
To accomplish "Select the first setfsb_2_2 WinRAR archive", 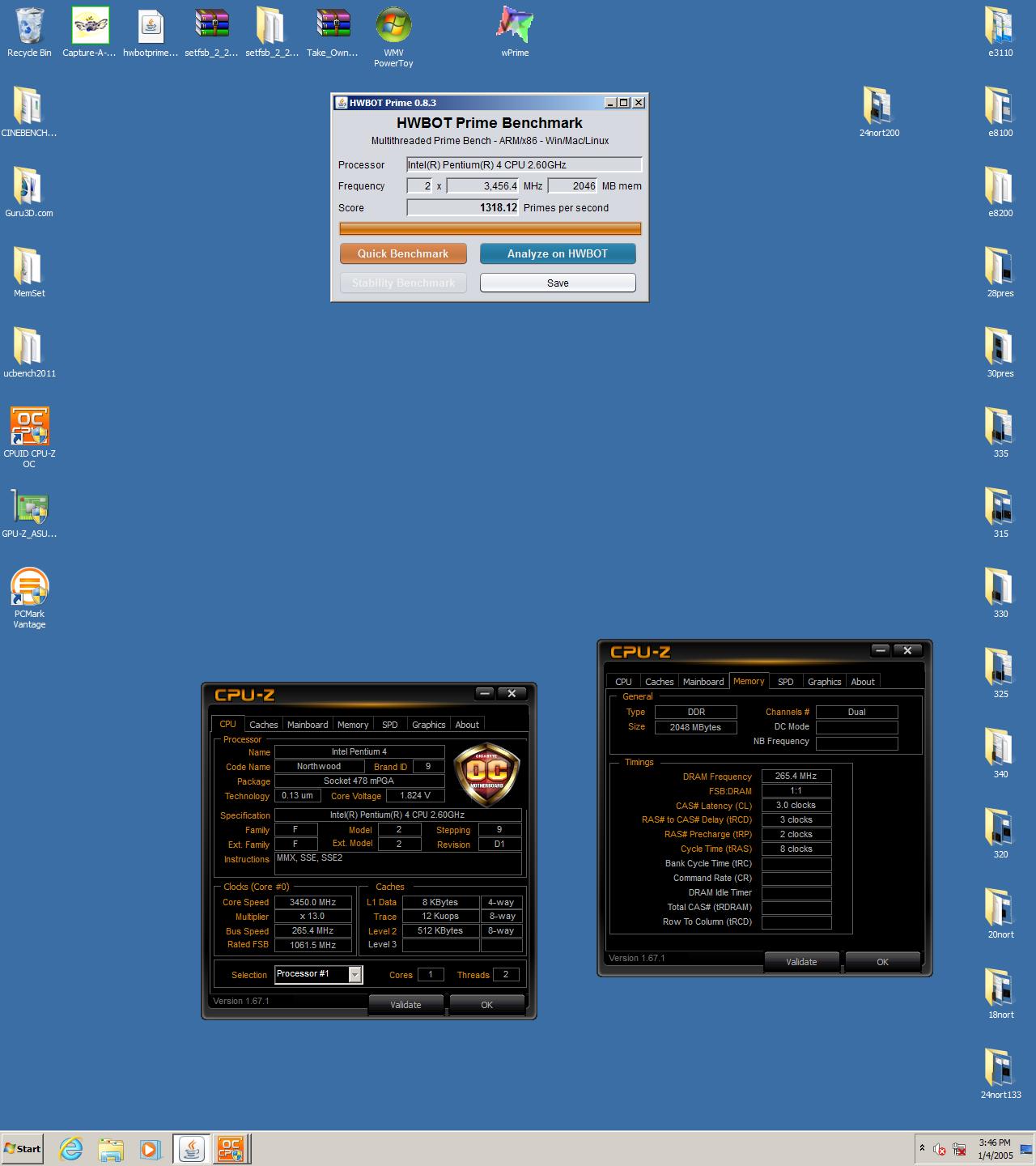I will 211,32.
